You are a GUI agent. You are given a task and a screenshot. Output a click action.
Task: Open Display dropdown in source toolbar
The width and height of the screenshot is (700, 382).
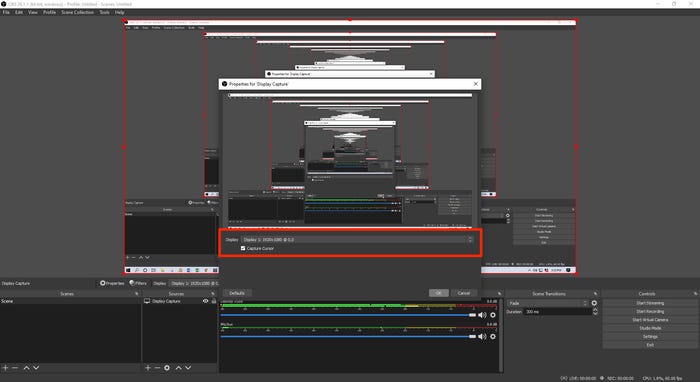pyautogui.click(x=194, y=283)
